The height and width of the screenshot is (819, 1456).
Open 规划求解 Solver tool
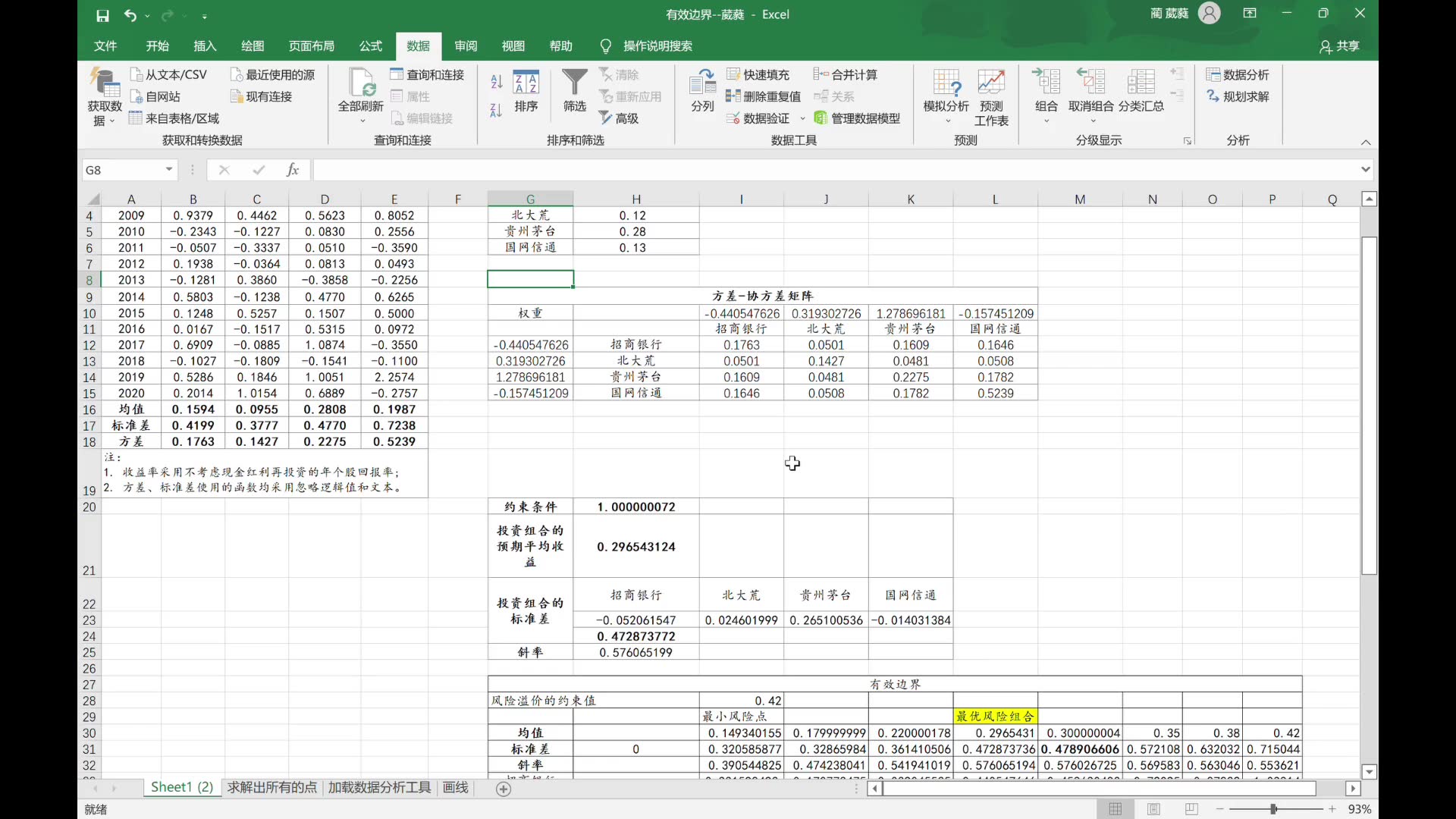(x=1238, y=96)
